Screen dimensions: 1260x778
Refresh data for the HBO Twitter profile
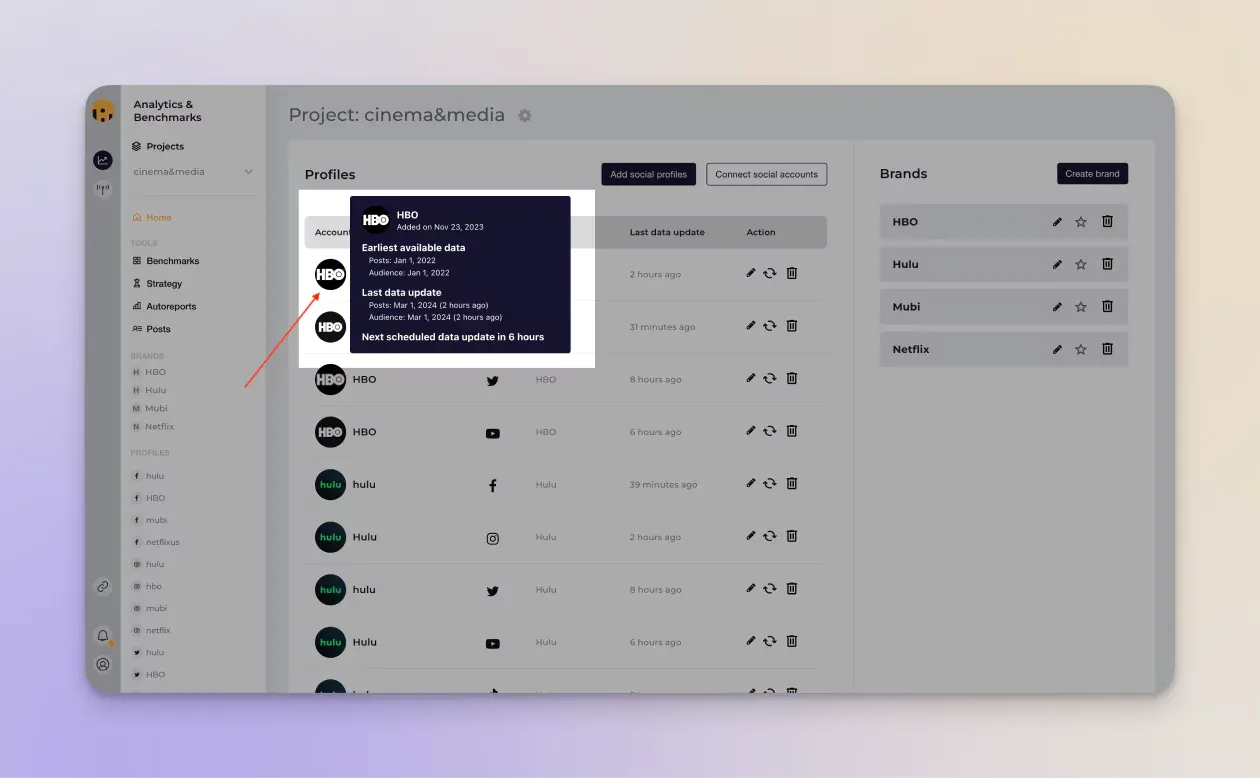(x=770, y=378)
